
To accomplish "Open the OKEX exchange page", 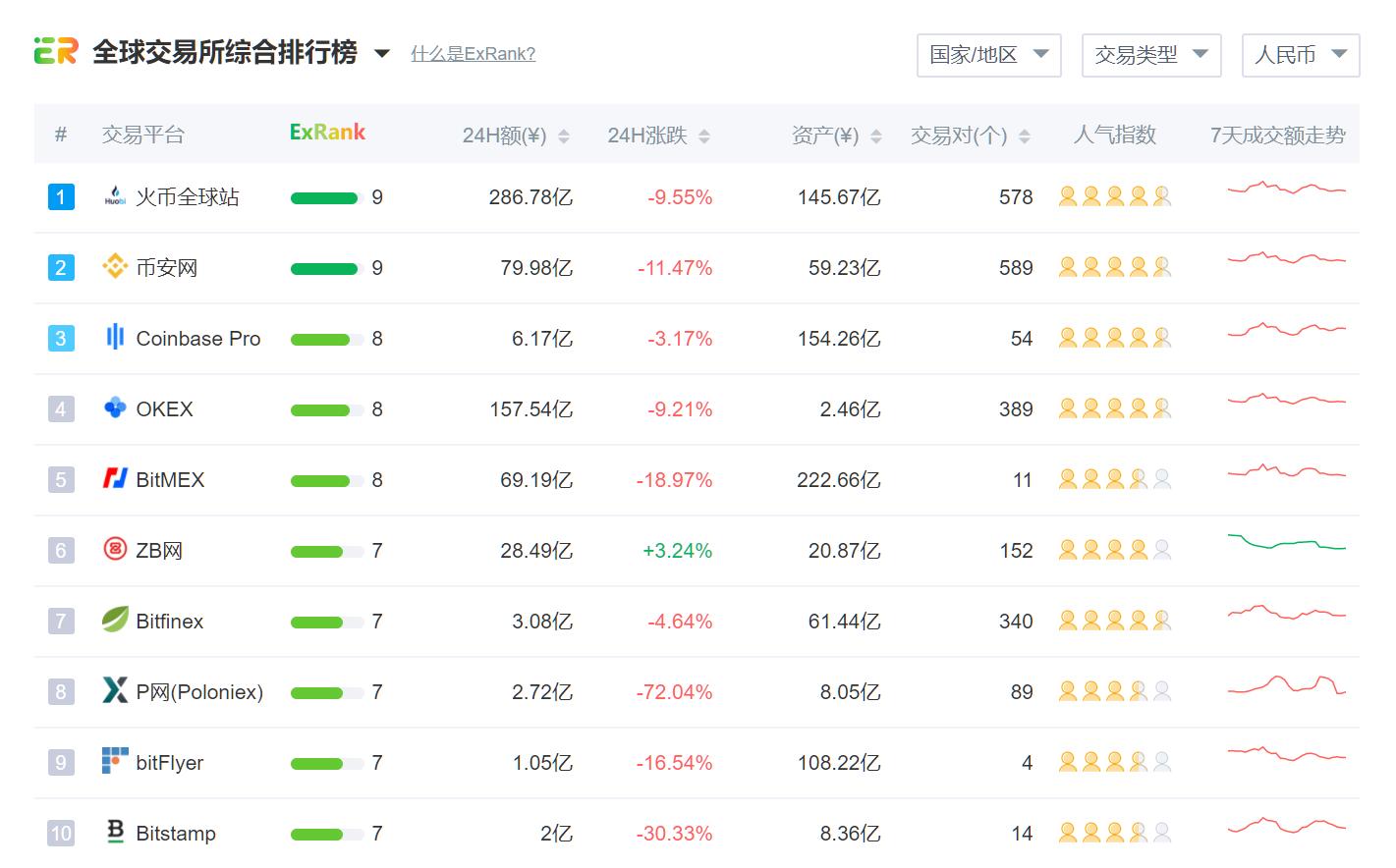I will point(165,409).
